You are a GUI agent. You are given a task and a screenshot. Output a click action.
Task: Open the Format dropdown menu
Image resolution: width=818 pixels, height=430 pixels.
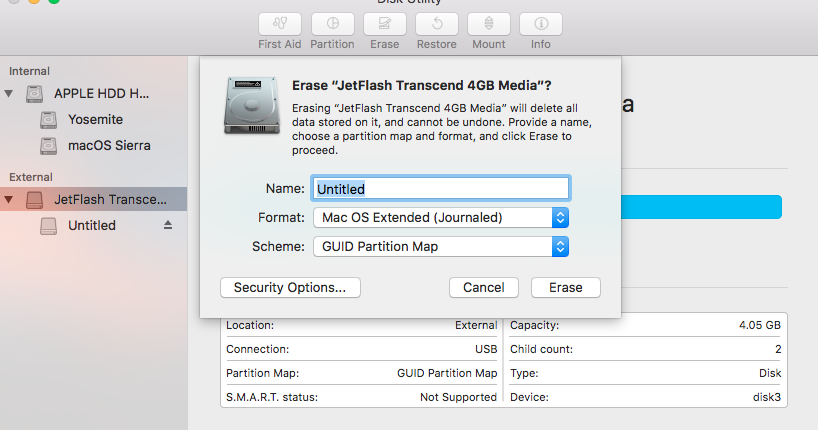(x=441, y=217)
